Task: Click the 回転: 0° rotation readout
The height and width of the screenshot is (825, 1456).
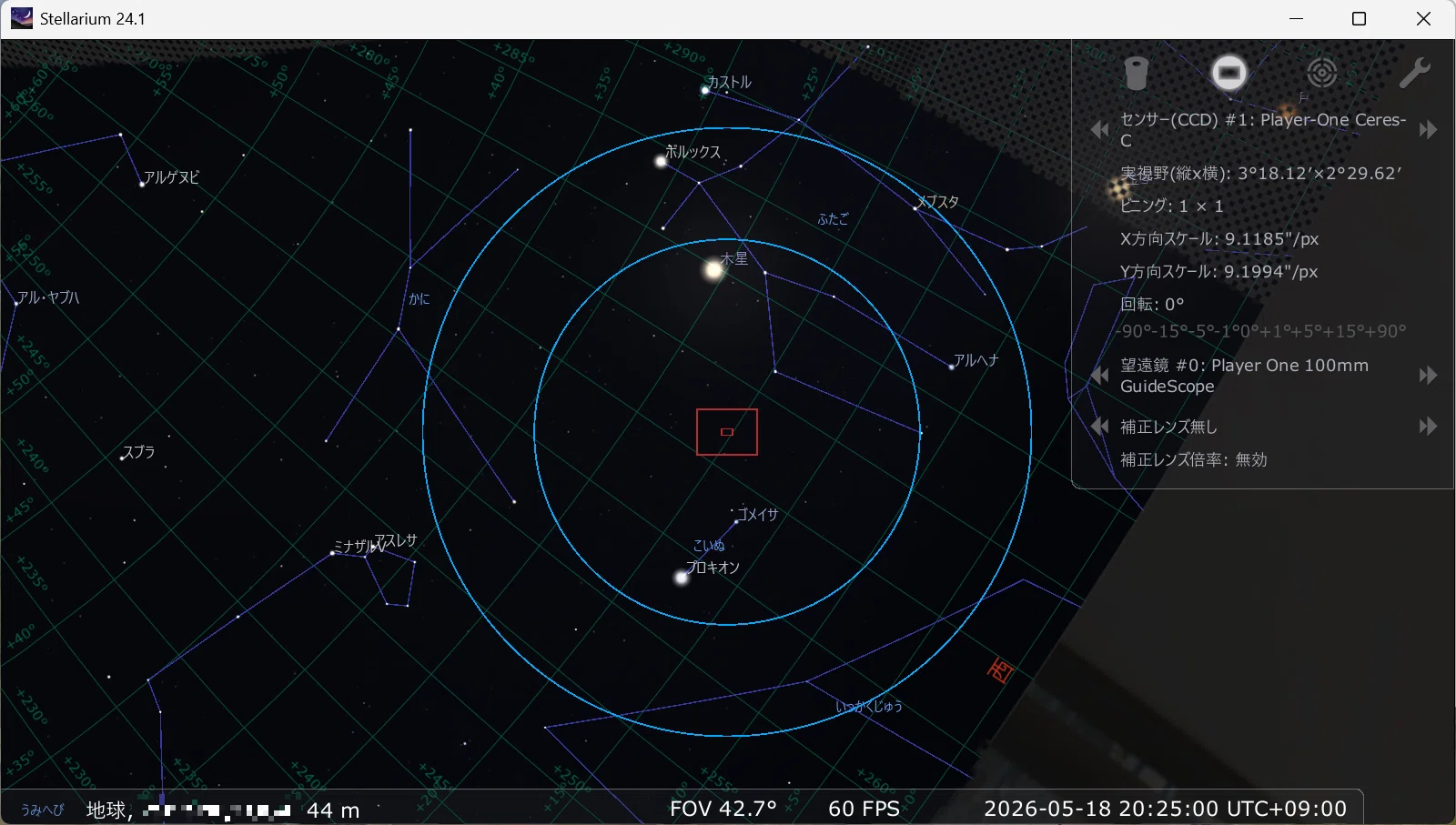Action: 1152,304
